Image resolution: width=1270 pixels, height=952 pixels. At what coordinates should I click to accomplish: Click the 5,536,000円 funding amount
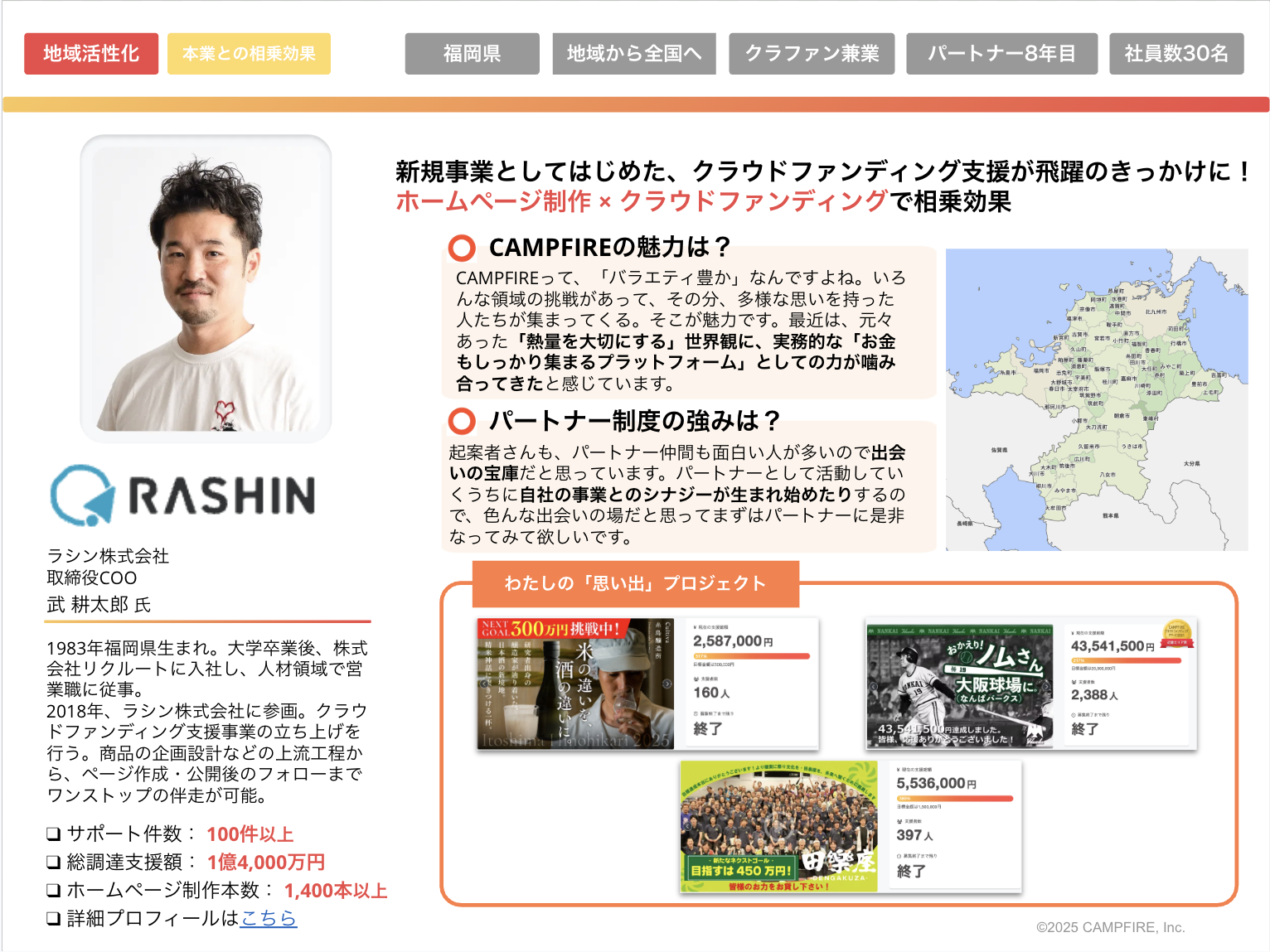(936, 784)
